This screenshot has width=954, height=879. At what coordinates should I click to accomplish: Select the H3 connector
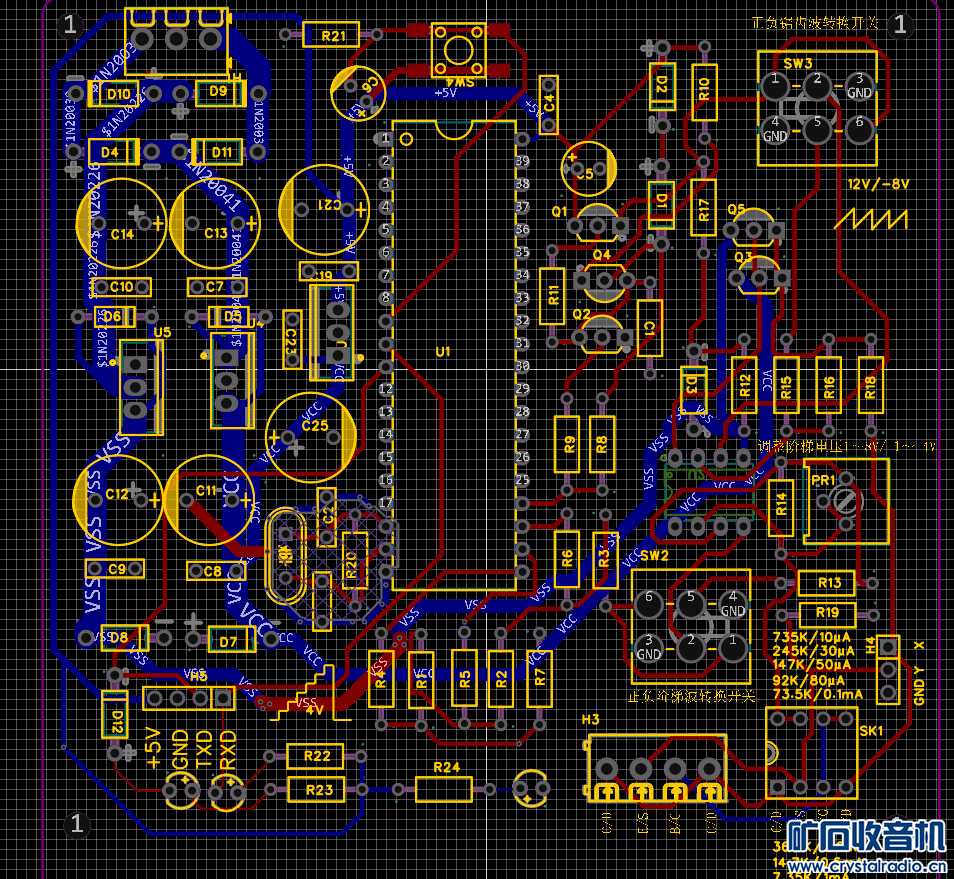657,768
